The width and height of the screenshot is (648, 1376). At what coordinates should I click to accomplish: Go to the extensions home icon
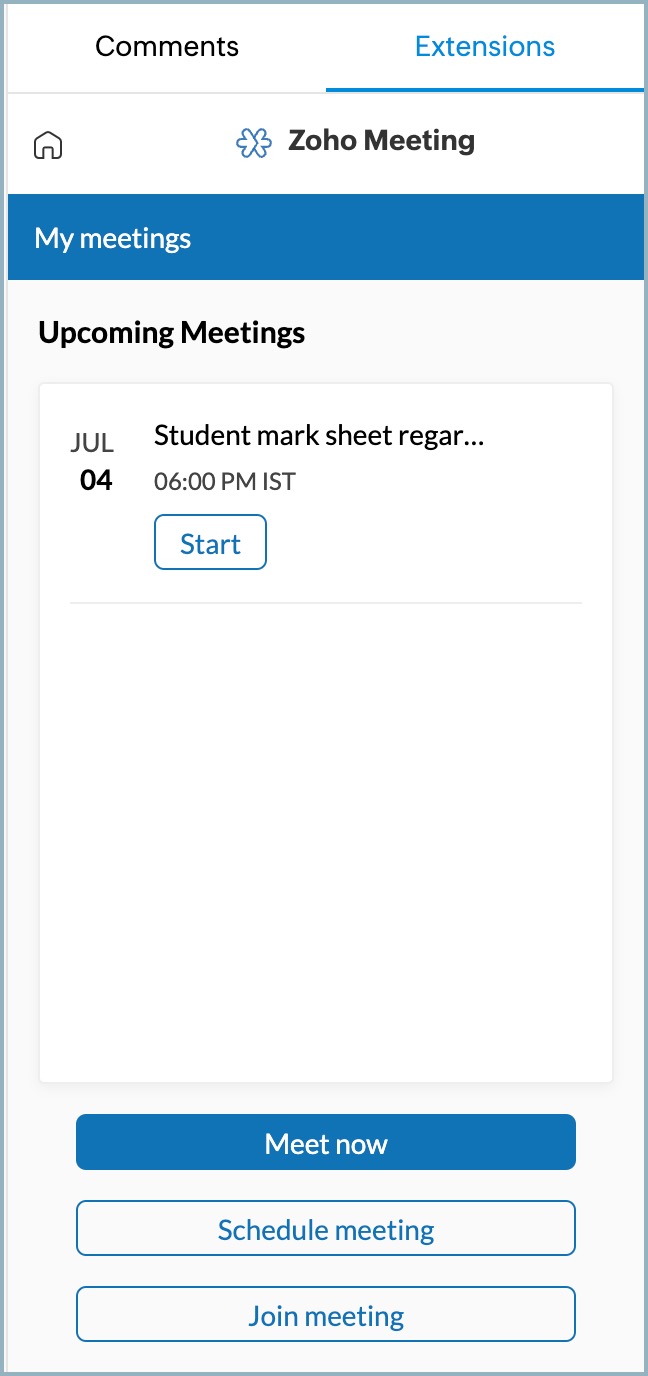[x=48, y=146]
